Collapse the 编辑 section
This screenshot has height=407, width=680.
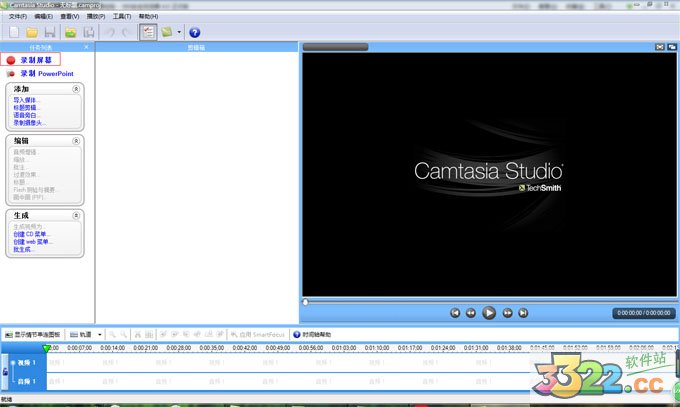coord(76,141)
